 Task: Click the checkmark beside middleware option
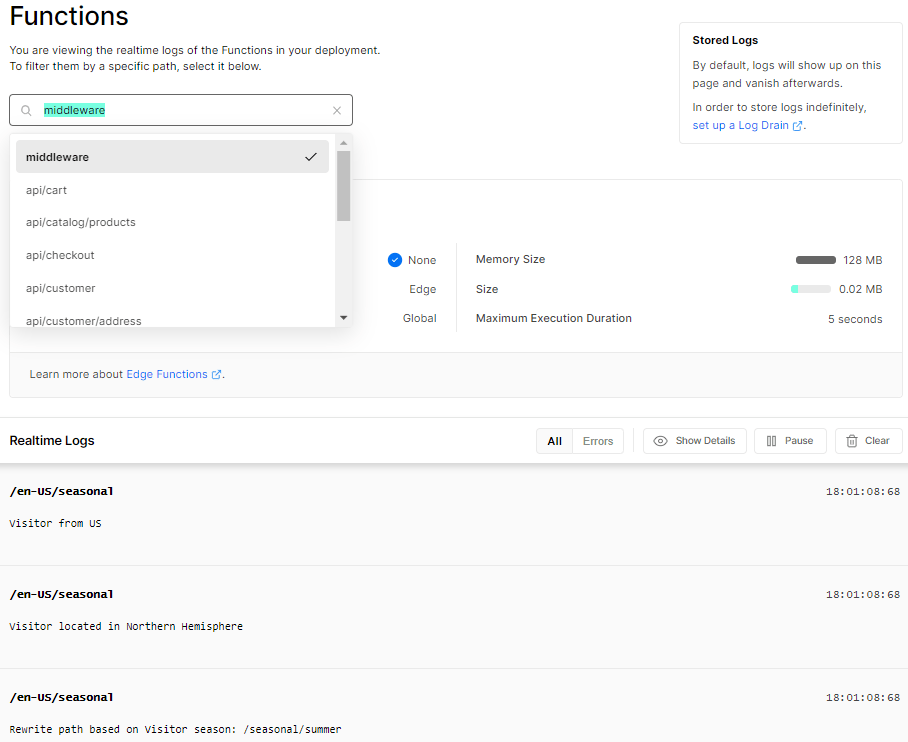(x=311, y=157)
